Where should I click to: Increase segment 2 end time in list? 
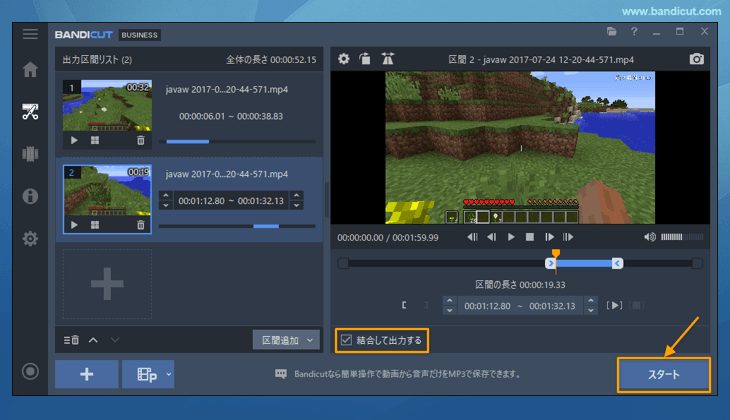297,195
